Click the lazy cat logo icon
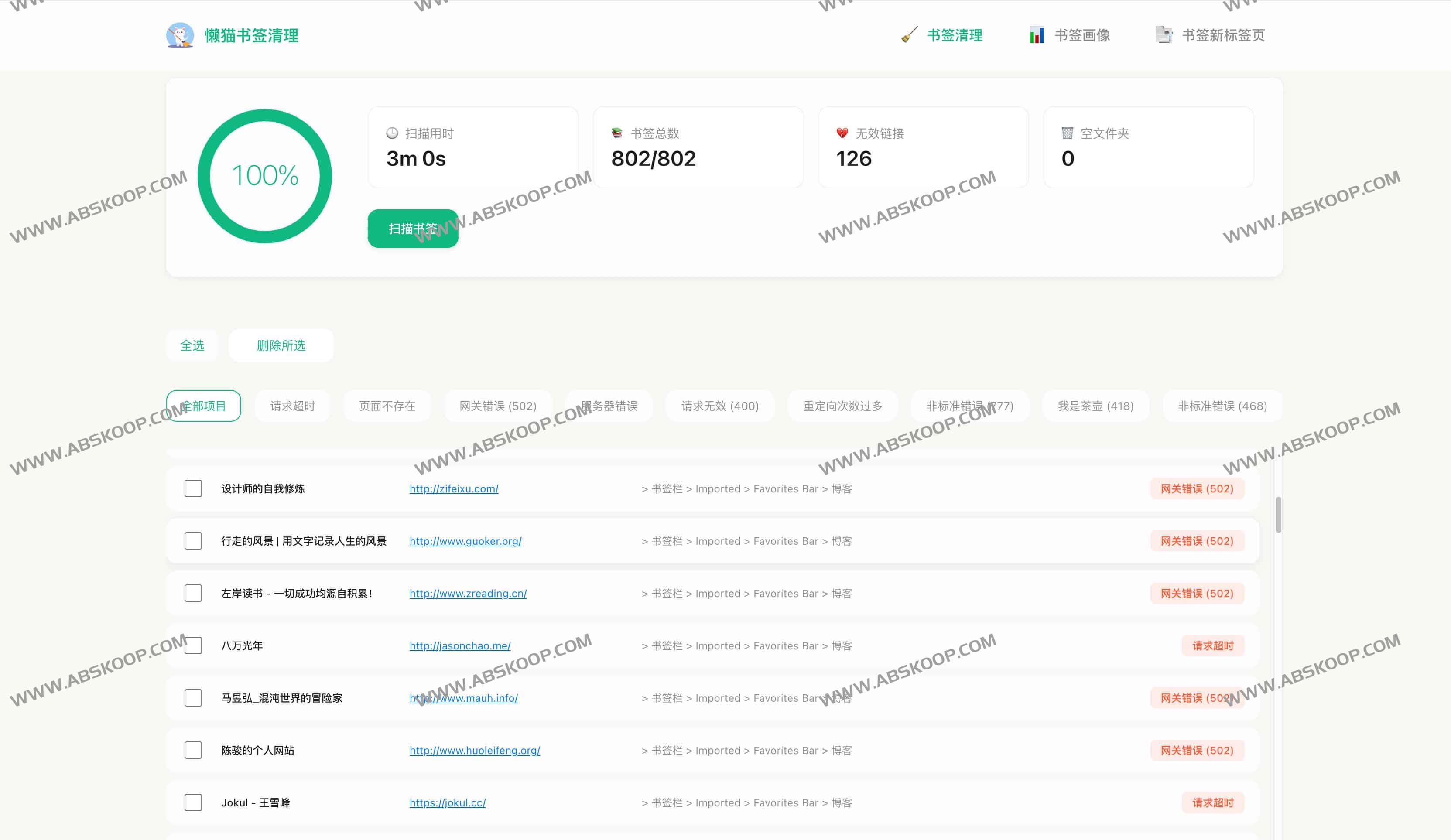This screenshot has height=840, width=1451. pos(180,35)
